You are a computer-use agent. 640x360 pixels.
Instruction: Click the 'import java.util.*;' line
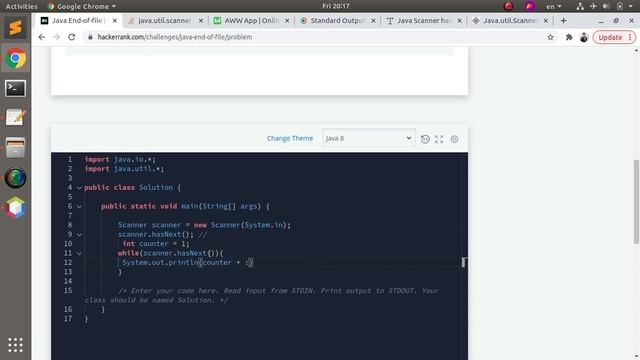124,169
